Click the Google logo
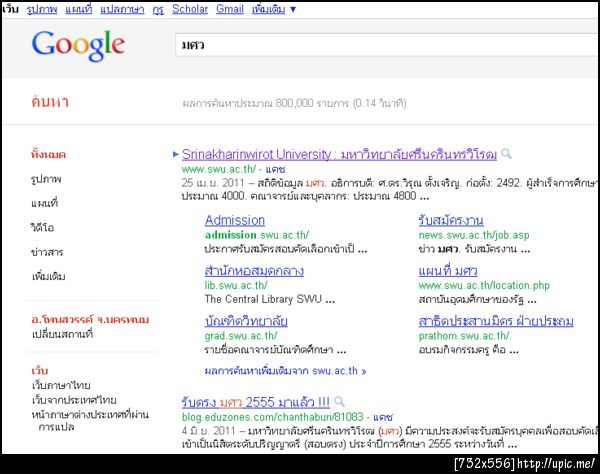Viewport: 600px width, 474px height. point(78,46)
